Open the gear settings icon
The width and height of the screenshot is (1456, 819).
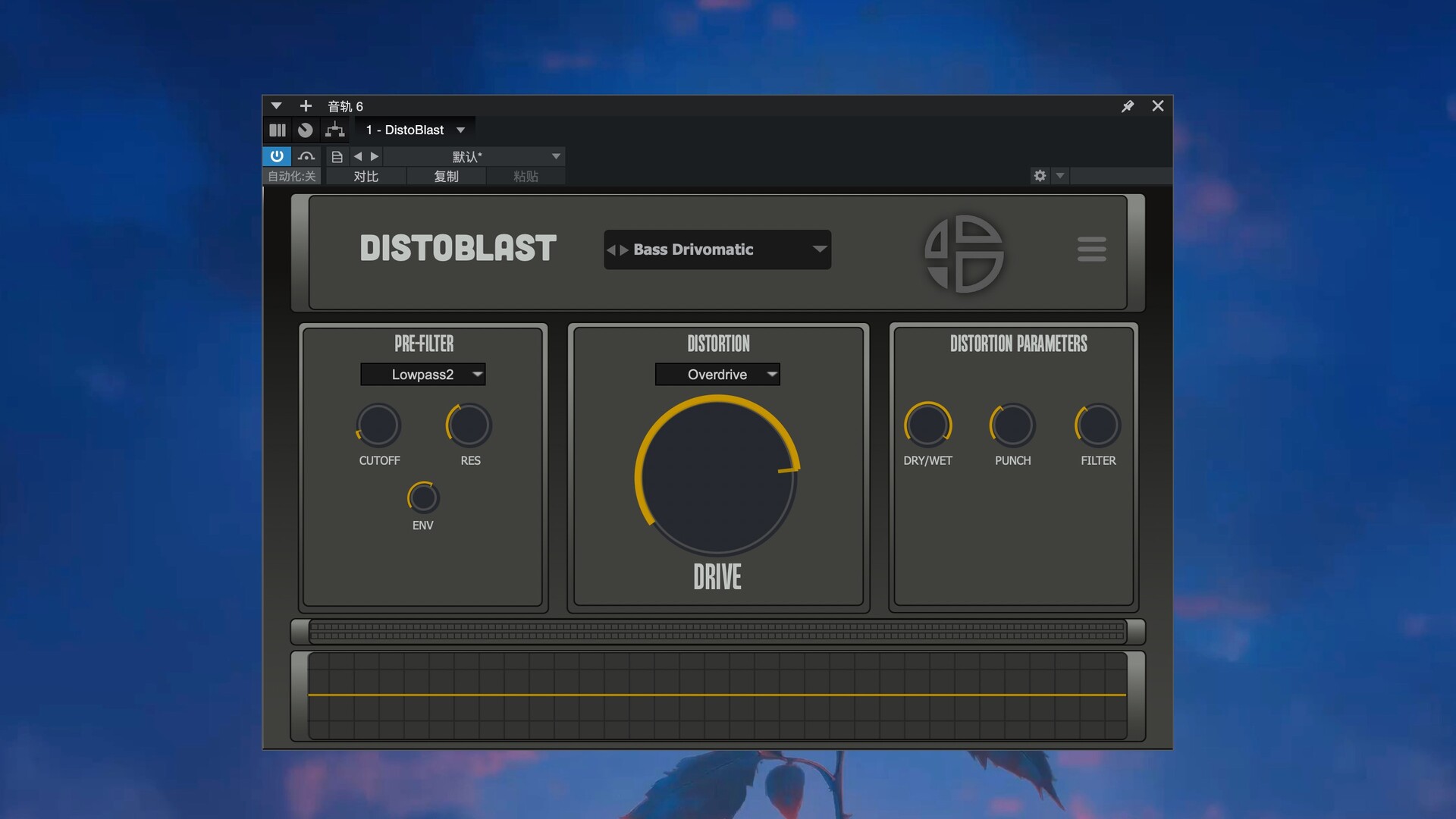coord(1040,176)
